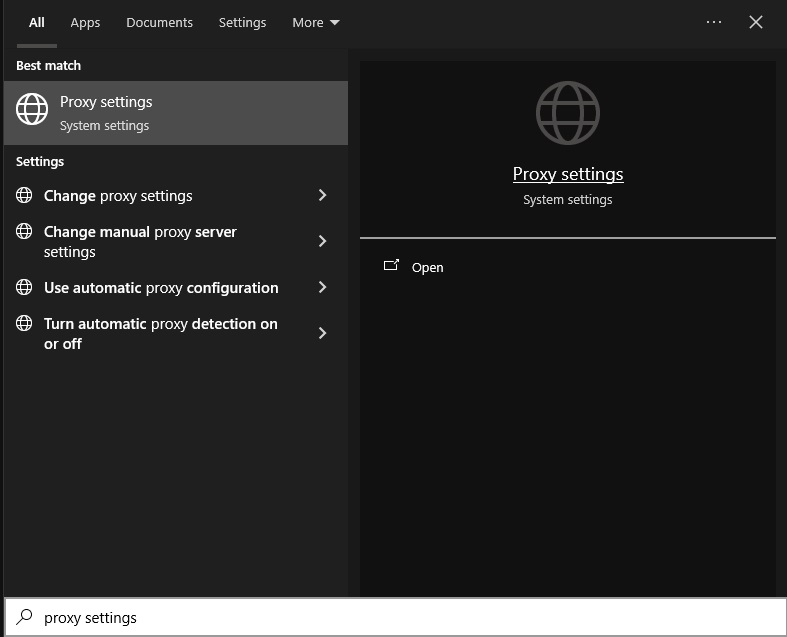
Task: Select the Change proxy settings result
Action: tap(176, 195)
